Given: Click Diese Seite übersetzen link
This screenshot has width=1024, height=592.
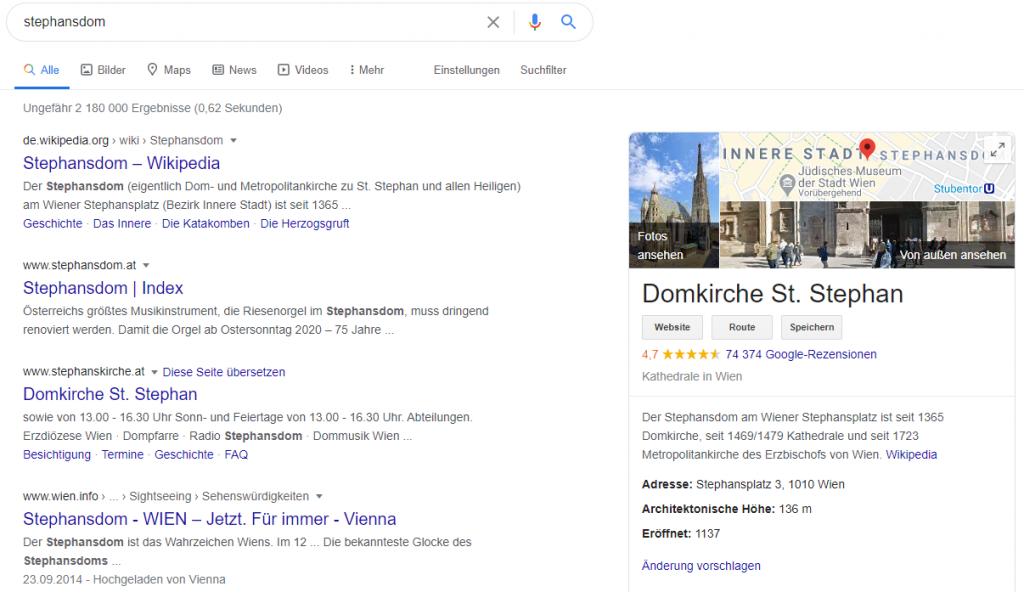Looking at the screenshot, I should click(224, 372).
